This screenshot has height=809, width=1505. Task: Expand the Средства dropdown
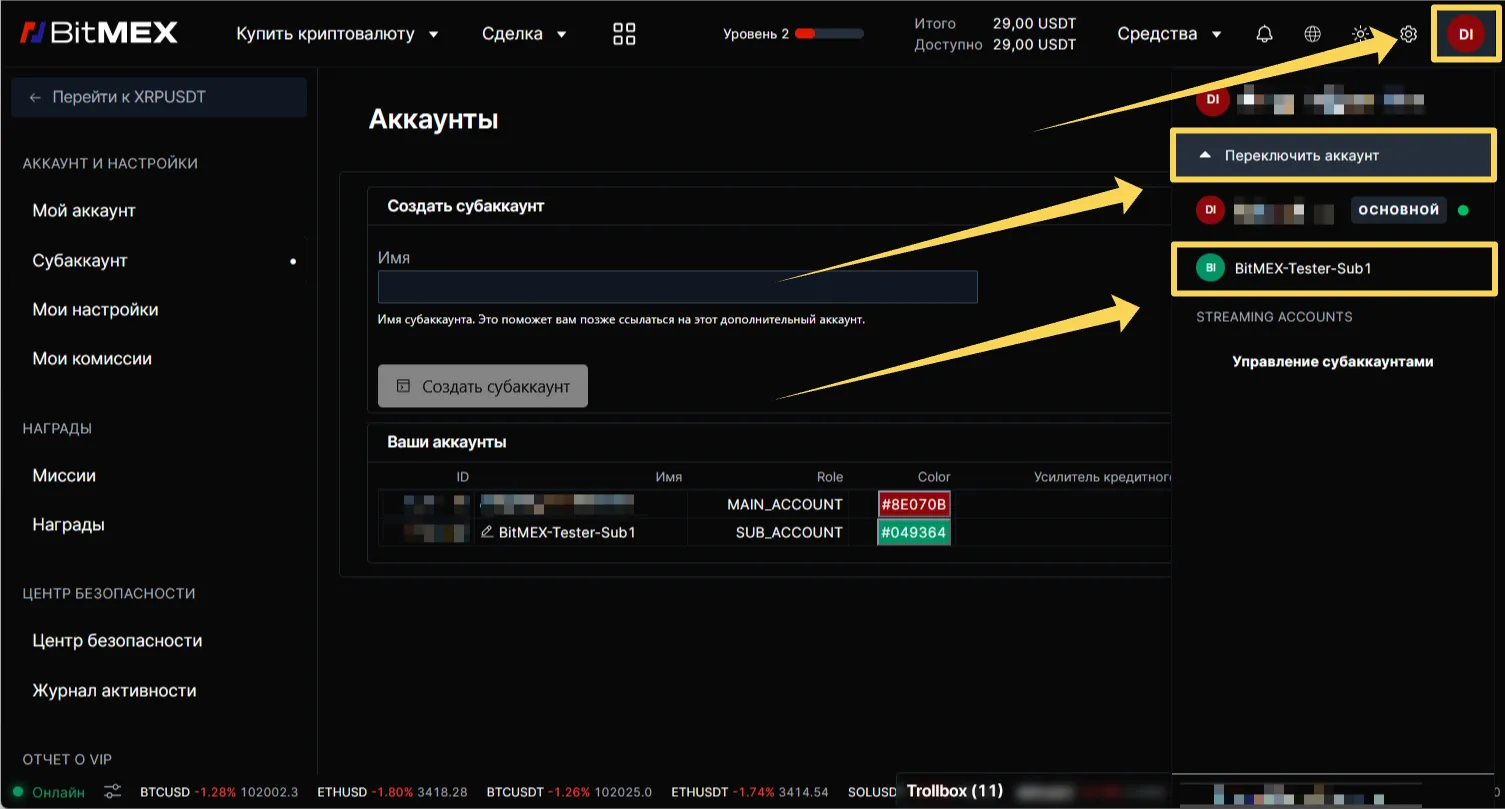coord(1169,34)
